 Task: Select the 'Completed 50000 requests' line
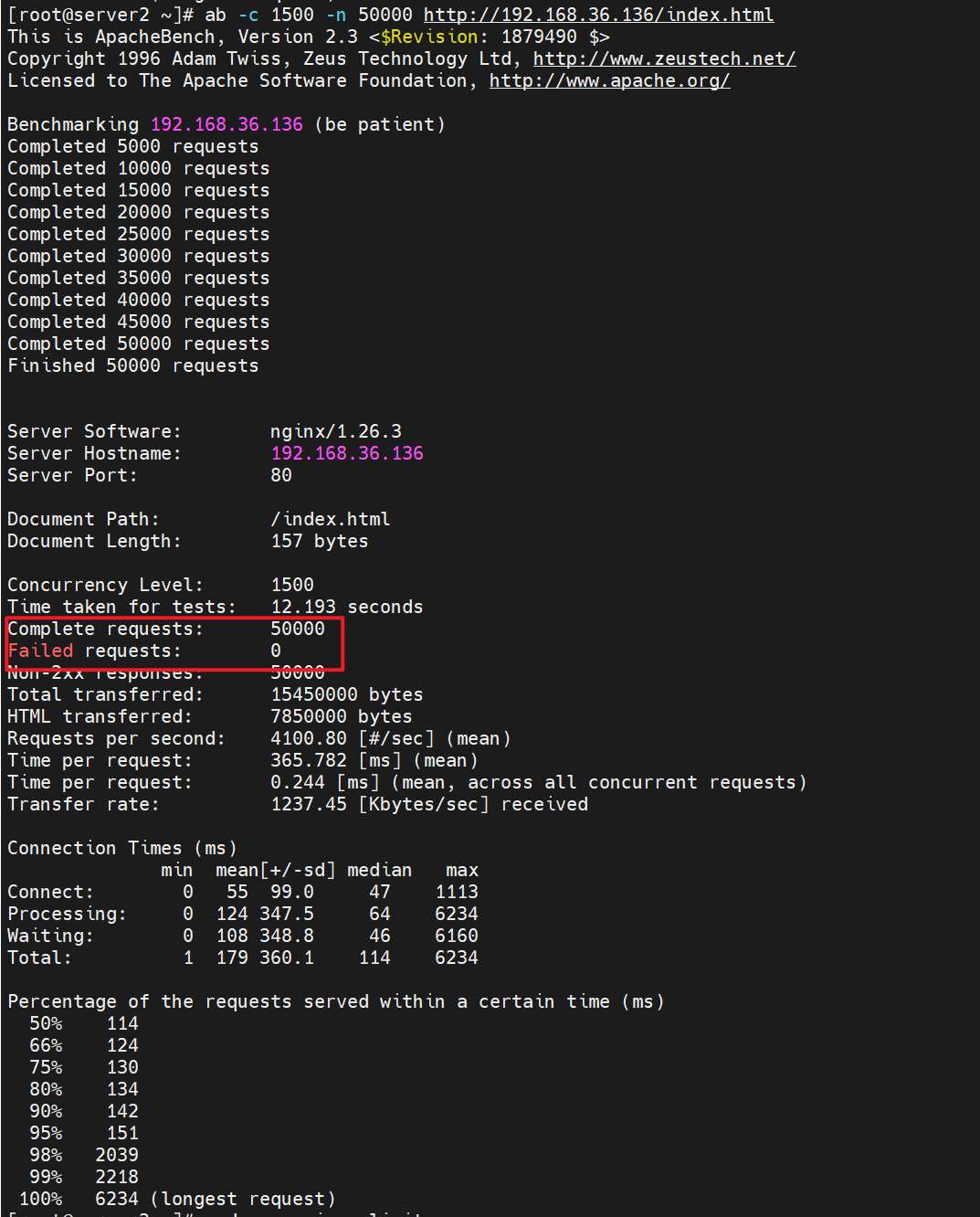139,344
